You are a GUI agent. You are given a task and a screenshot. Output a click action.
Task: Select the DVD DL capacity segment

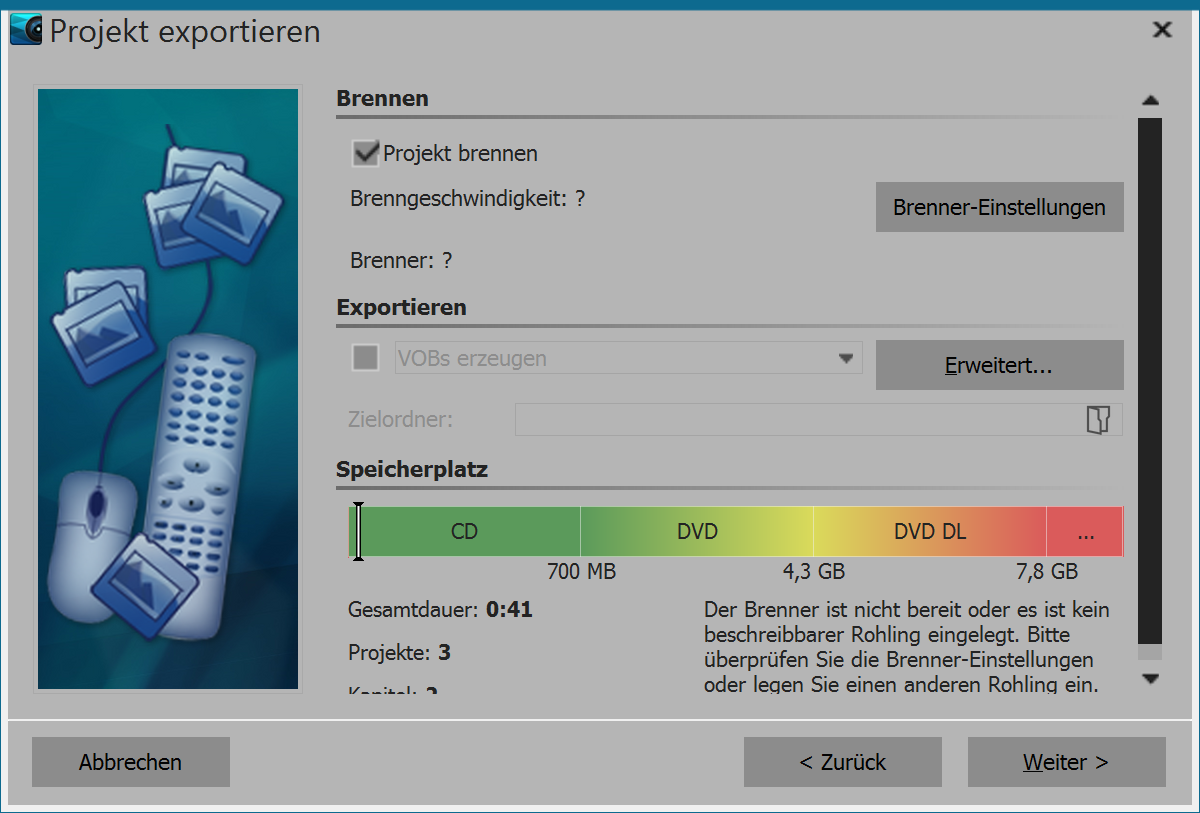(x=930, y=531)
